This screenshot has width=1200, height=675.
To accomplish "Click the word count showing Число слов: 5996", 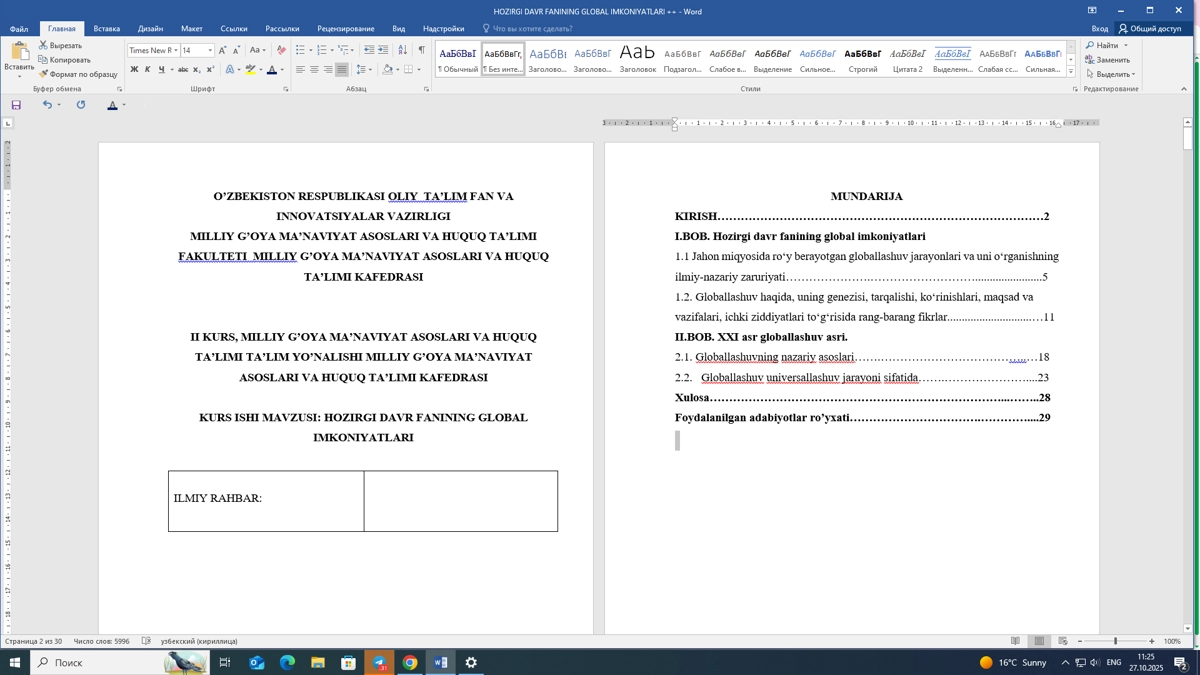I will pos(100,640).
